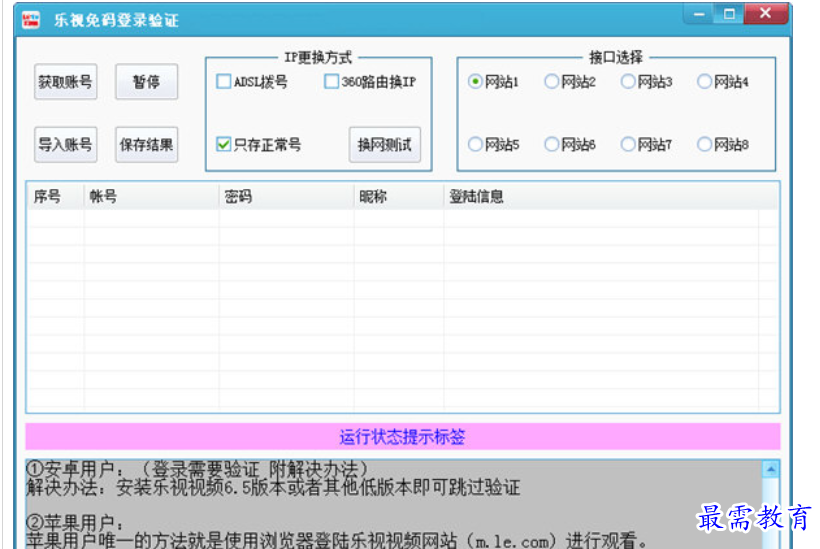This screenshot has height=549, width=820.
Task: Sort by the 帐号 column header
Action: pos(151,197)
